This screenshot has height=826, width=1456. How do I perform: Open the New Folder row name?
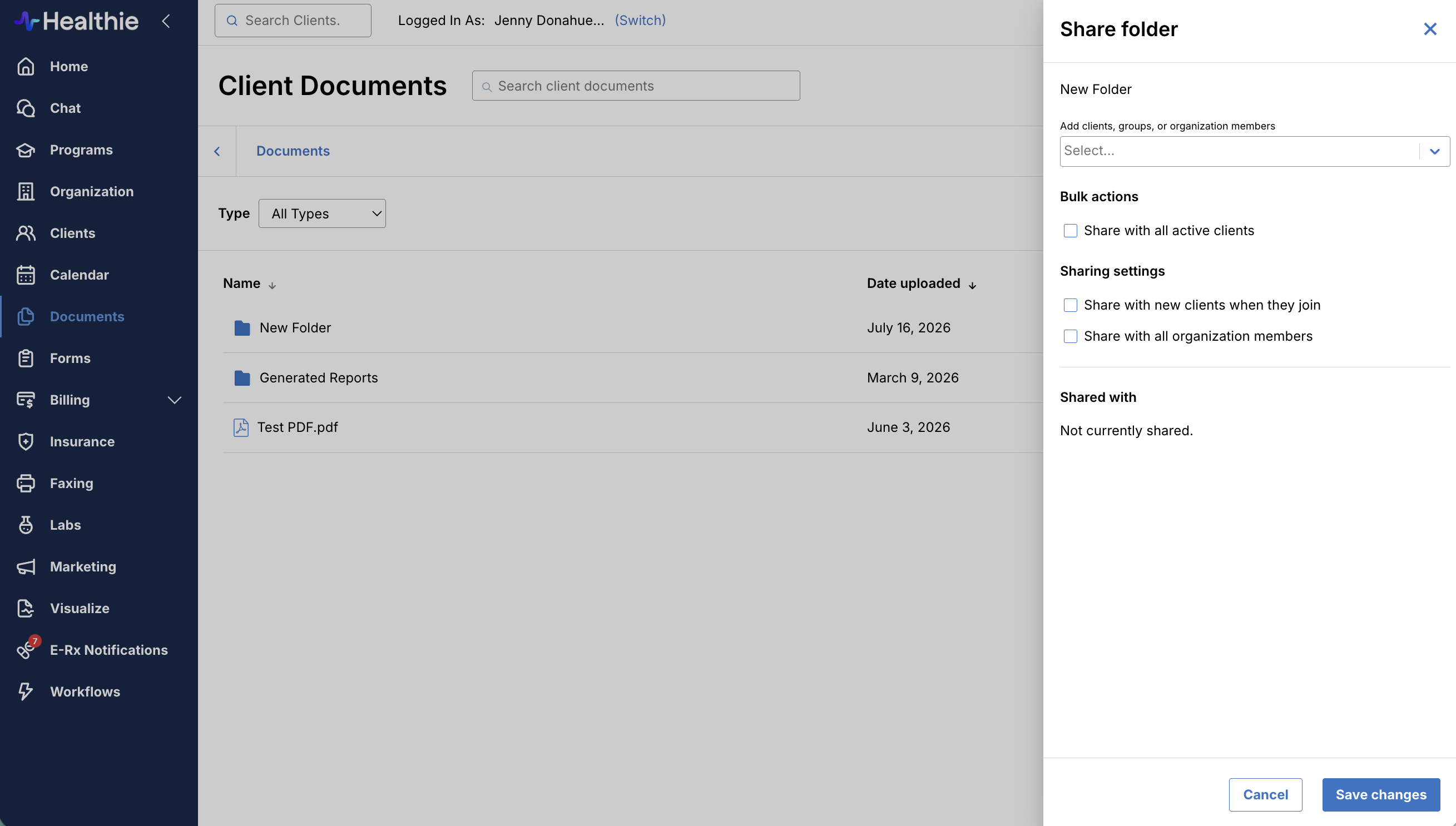tap(295, 328)
